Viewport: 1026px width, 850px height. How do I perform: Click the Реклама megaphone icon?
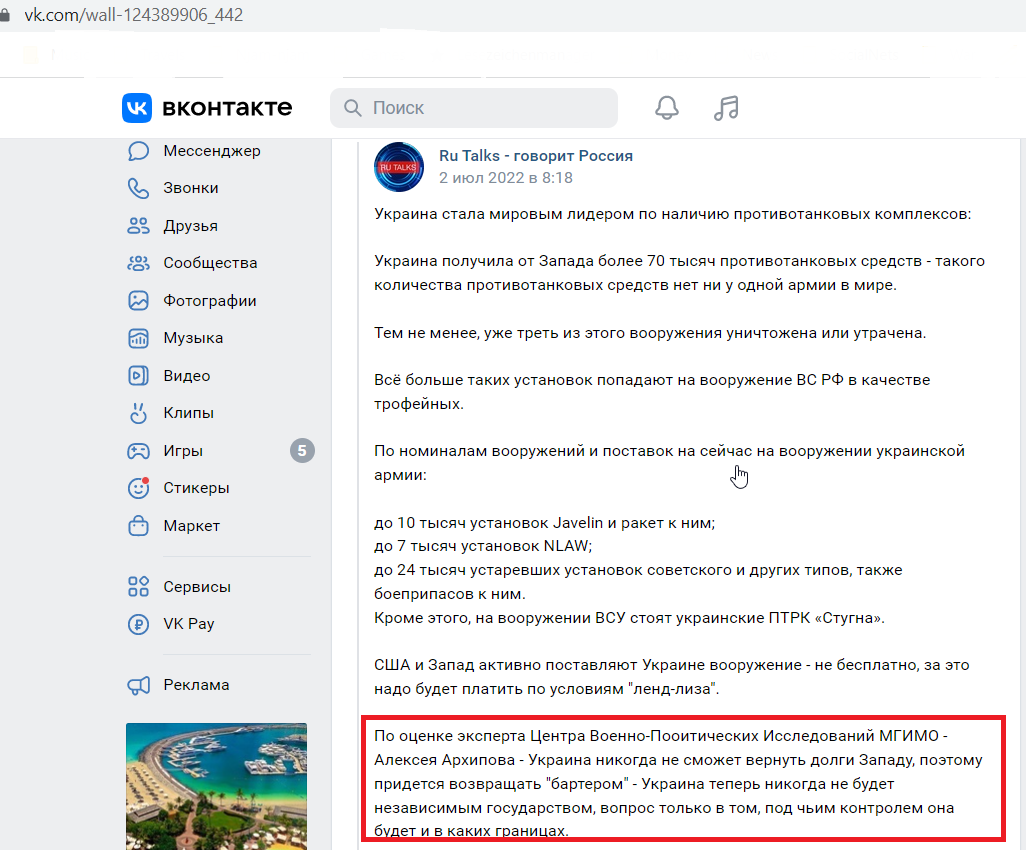tap(138, 685)
